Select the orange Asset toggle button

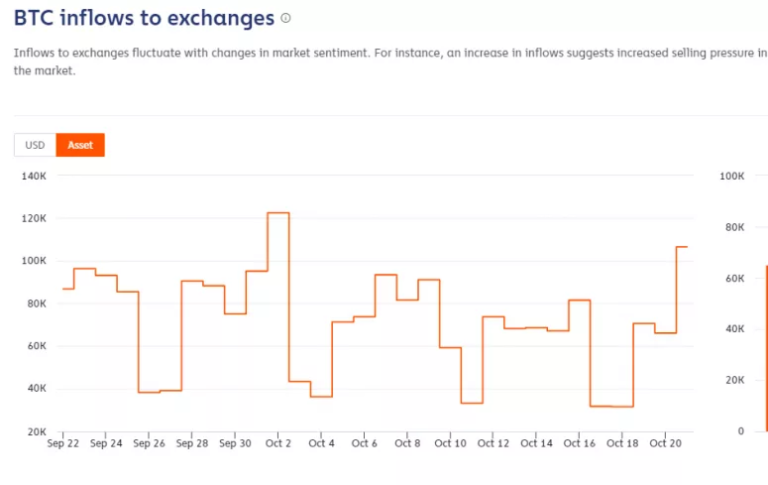pos(80,145)
